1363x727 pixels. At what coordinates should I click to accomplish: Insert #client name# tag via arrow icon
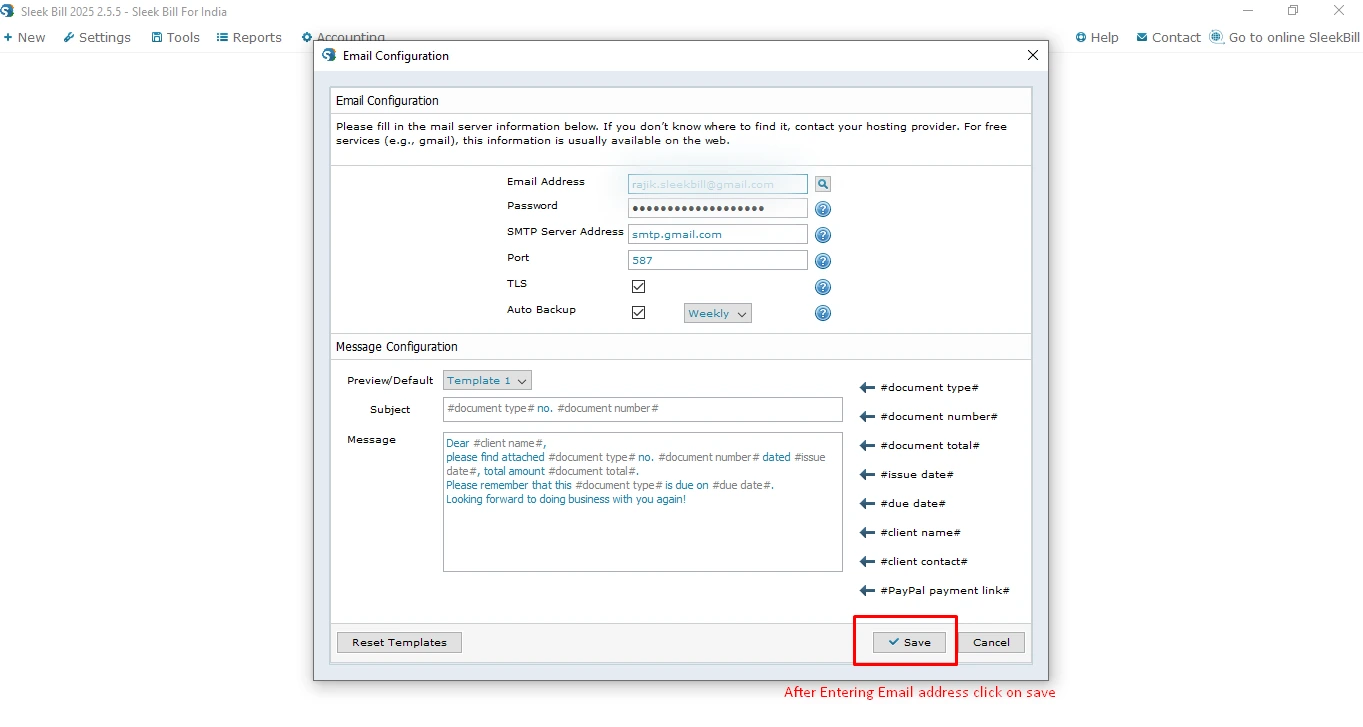867,533
